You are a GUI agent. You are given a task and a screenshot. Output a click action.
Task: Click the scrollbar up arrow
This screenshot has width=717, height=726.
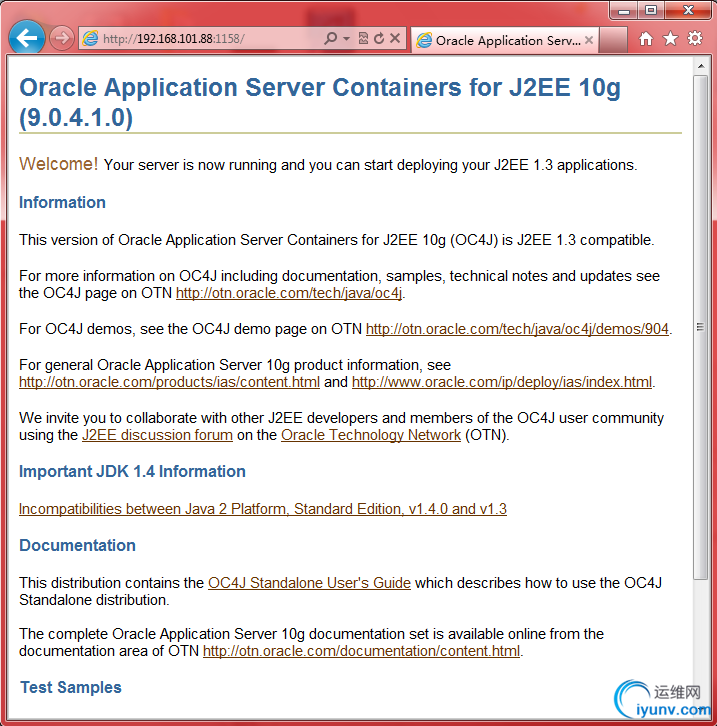pos(701,66)
